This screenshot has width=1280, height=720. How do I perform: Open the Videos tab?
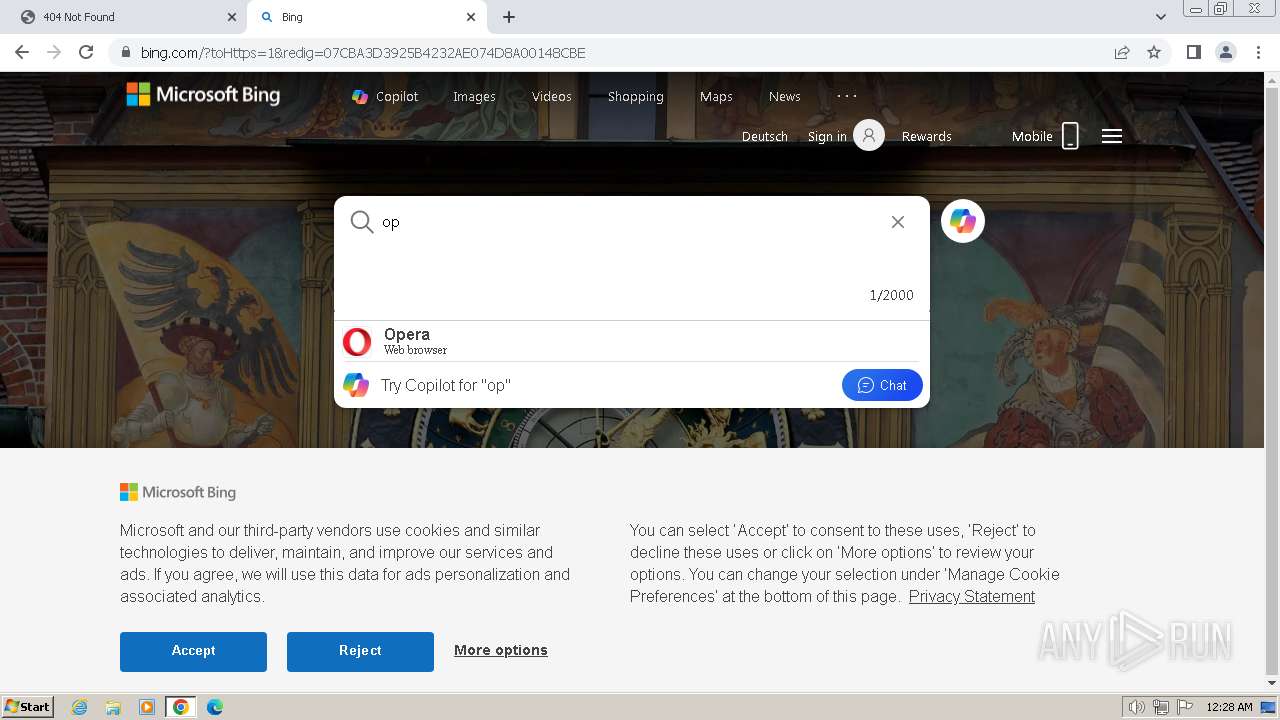point(552,96)
